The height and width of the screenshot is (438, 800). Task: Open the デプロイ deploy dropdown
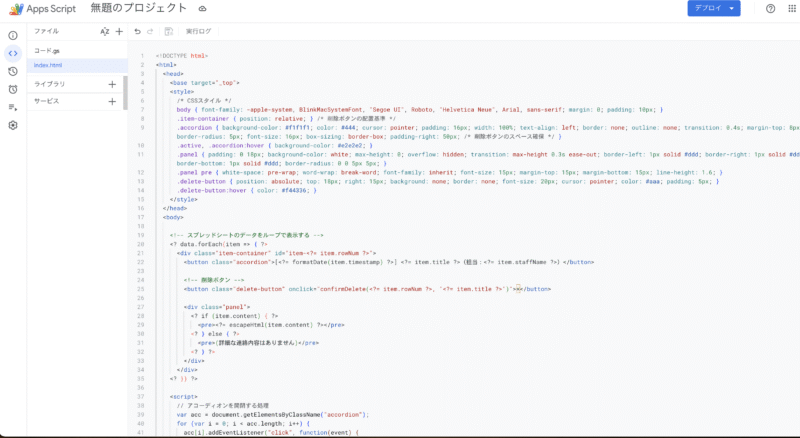click(x=713, y=9)
